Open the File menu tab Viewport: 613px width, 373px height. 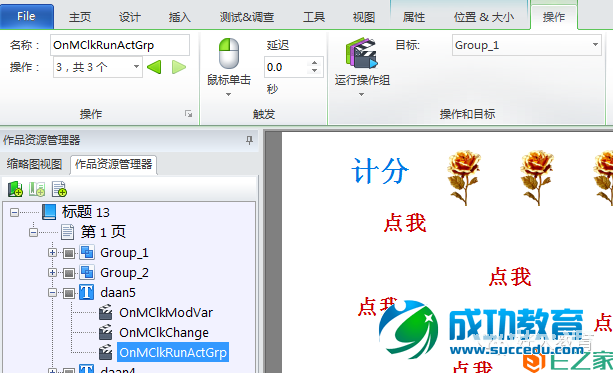coord(27,16)
